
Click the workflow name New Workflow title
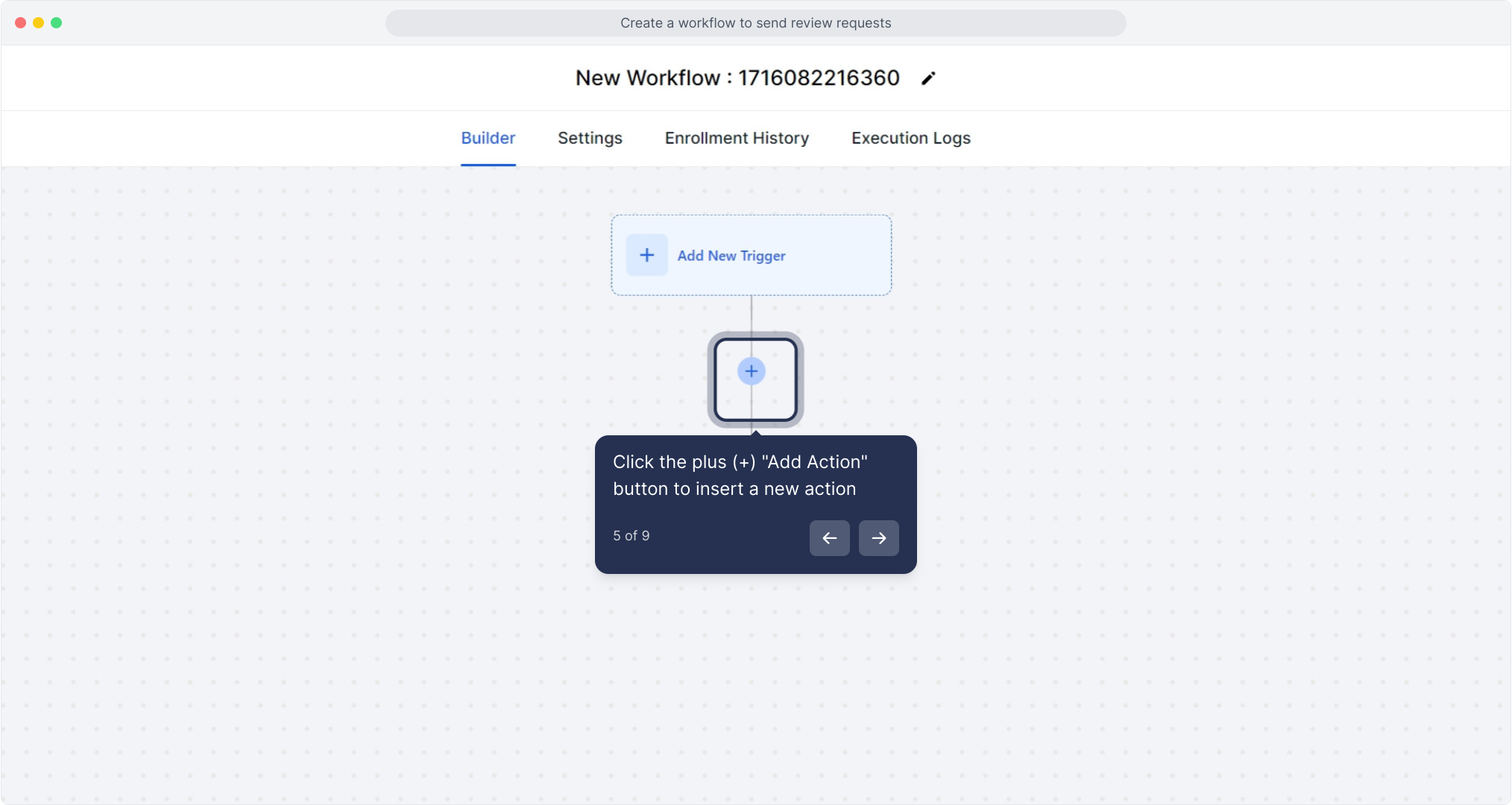[x=737, y=78]
